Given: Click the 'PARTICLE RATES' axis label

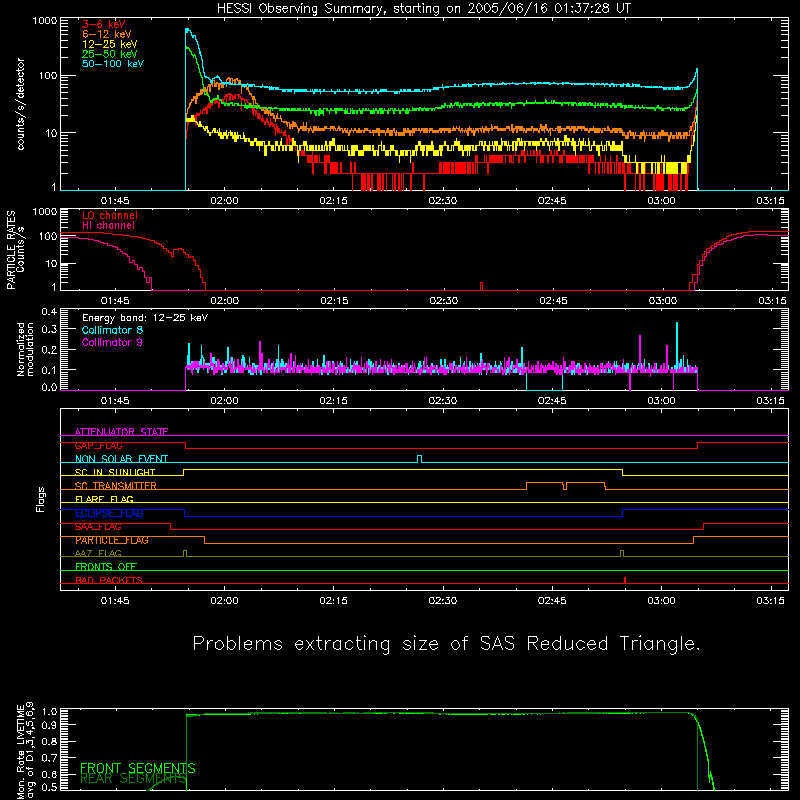Looking at the screenshot, I should [11, 250].
